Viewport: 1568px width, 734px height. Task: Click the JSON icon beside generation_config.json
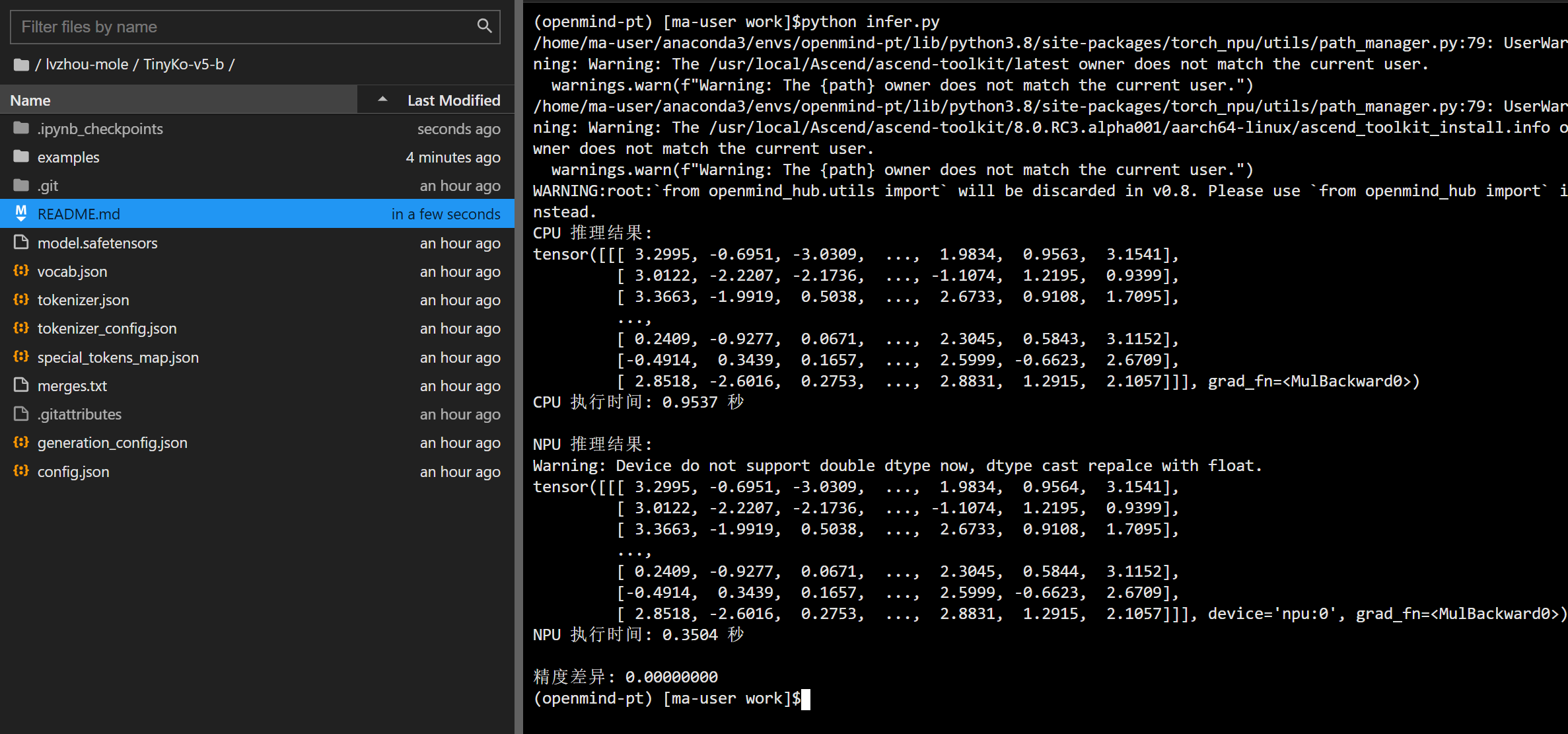pos(20,443)
